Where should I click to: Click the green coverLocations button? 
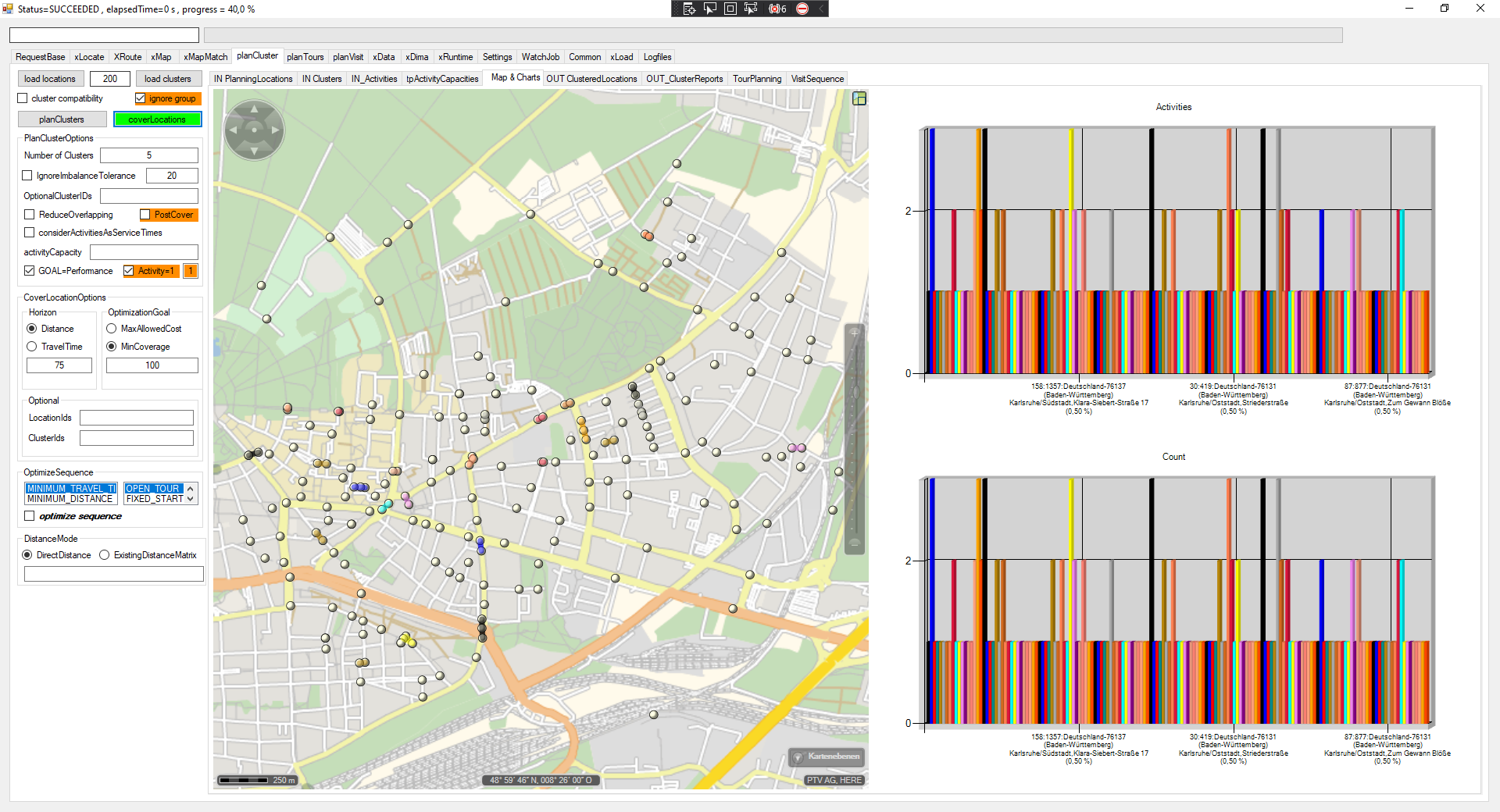pos(157,119)
